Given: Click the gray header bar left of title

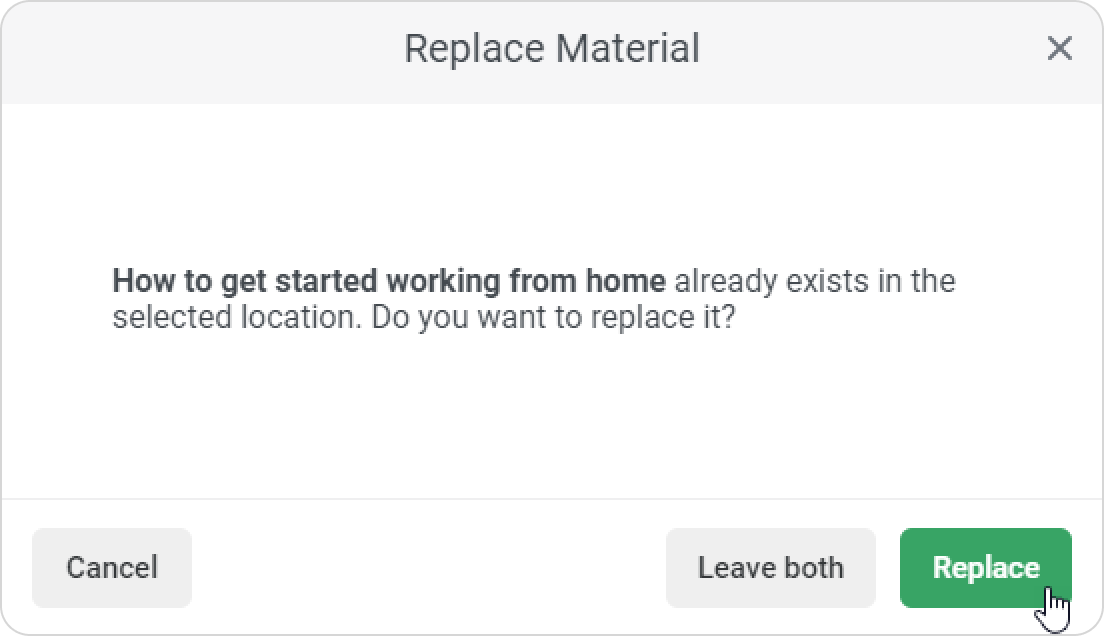Looking at the screenshot, I should click(x=200, y=50).
